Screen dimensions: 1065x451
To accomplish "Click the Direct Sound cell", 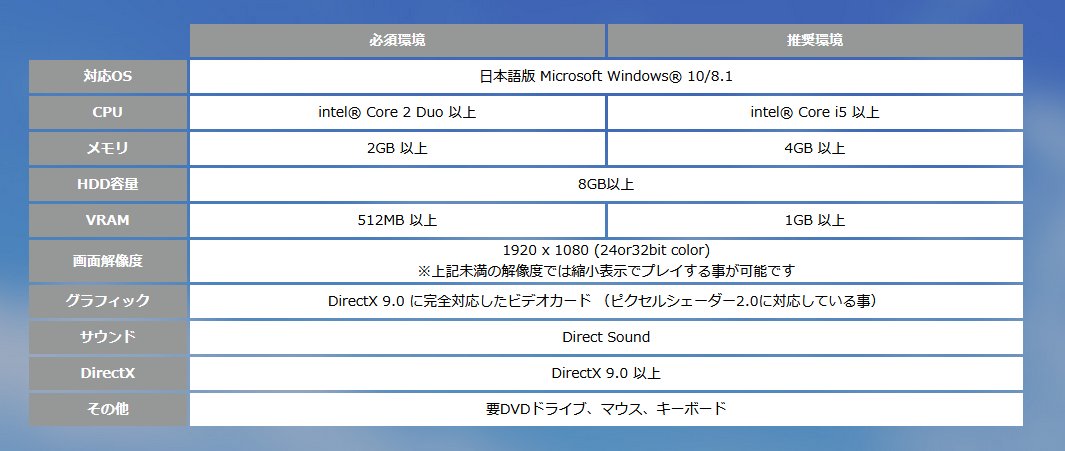I will [606, 338].
